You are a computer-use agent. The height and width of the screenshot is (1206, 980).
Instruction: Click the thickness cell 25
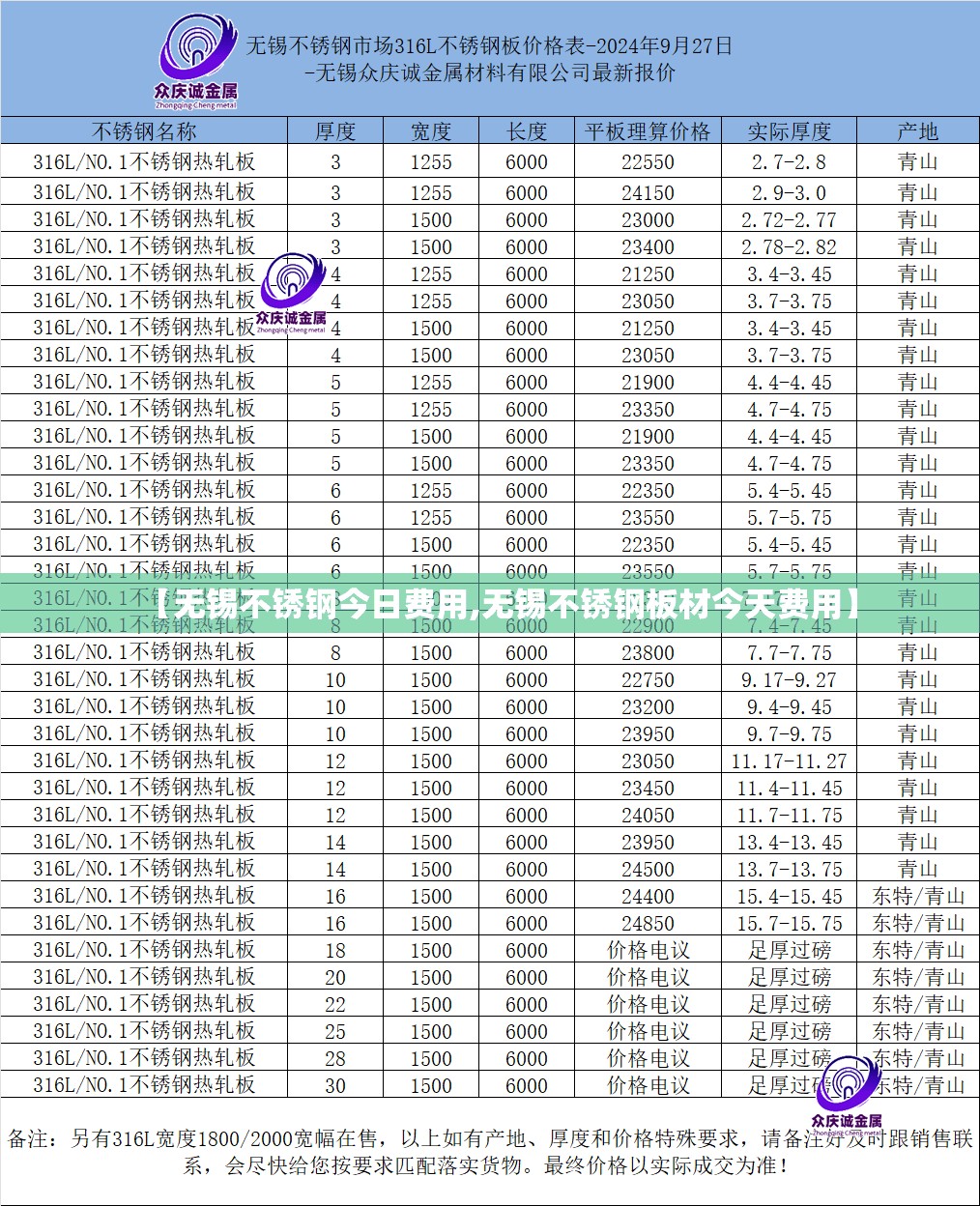tap(335, 1031)
